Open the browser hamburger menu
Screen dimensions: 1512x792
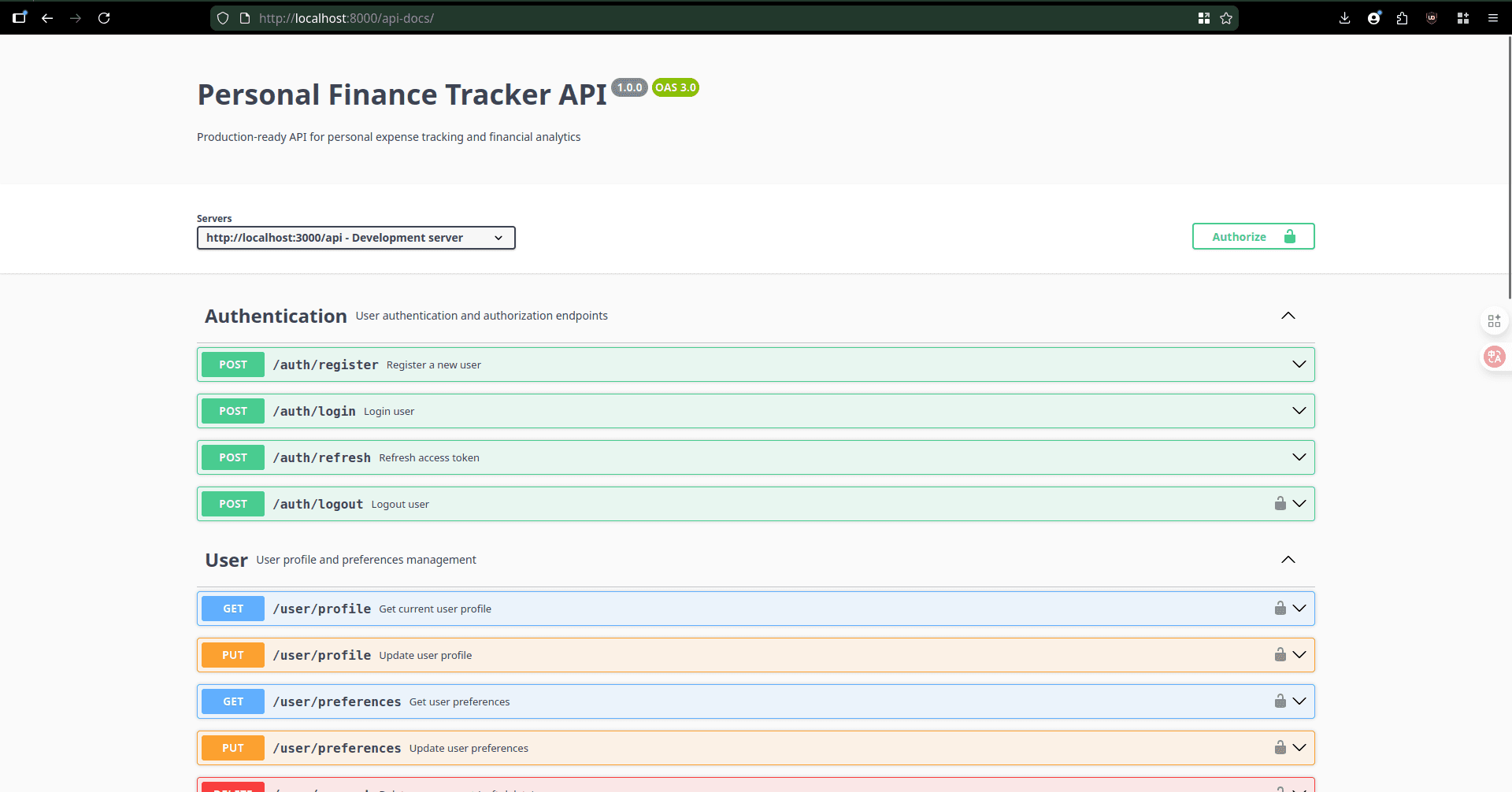point(1492,18)
